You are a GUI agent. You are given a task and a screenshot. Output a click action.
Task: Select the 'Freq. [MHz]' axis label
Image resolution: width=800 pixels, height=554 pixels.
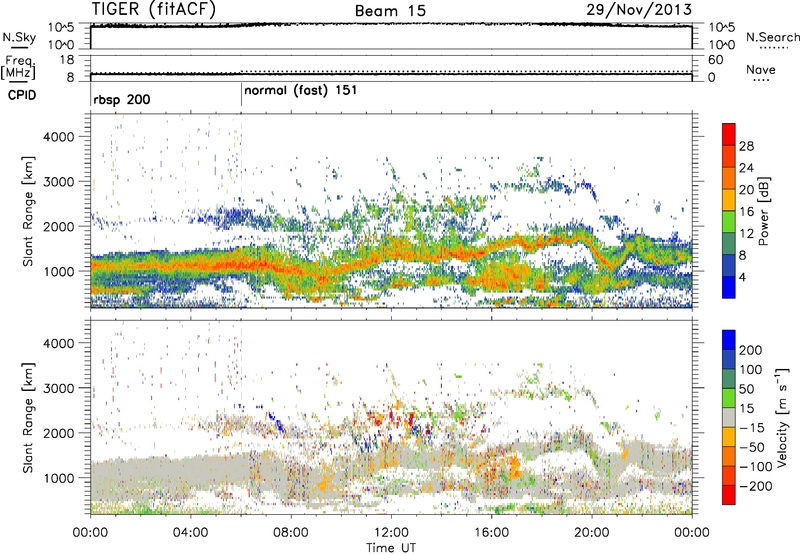[x=18, y=67]
